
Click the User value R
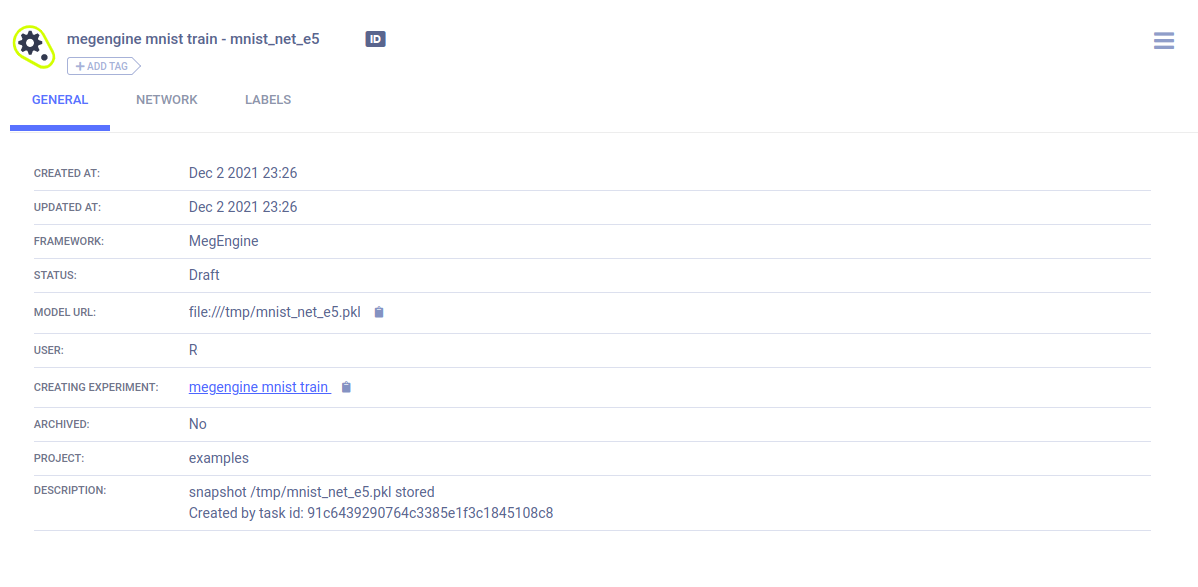tap(193, 350)
